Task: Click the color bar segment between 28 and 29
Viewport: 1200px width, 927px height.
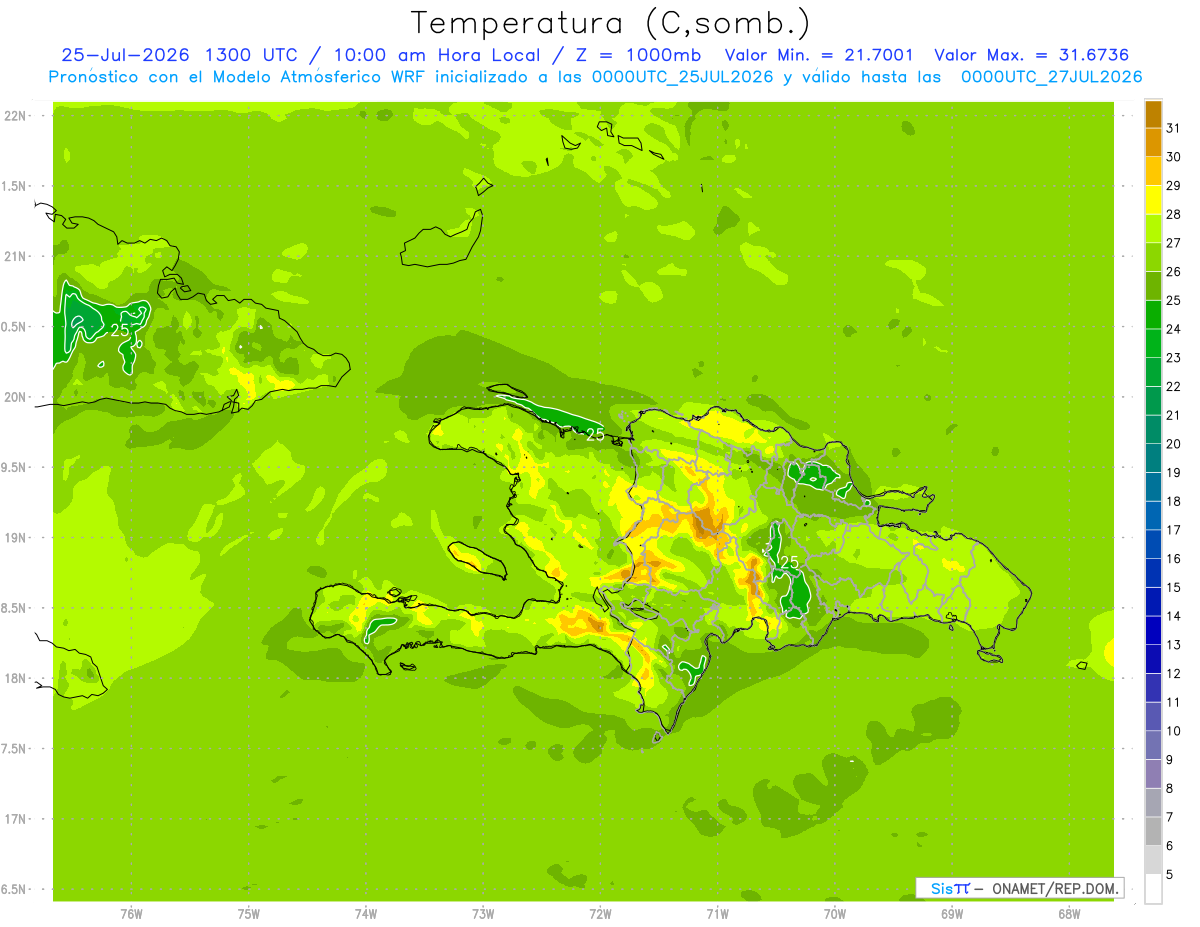Action: pyautogui.click(x=1153, y=200)
